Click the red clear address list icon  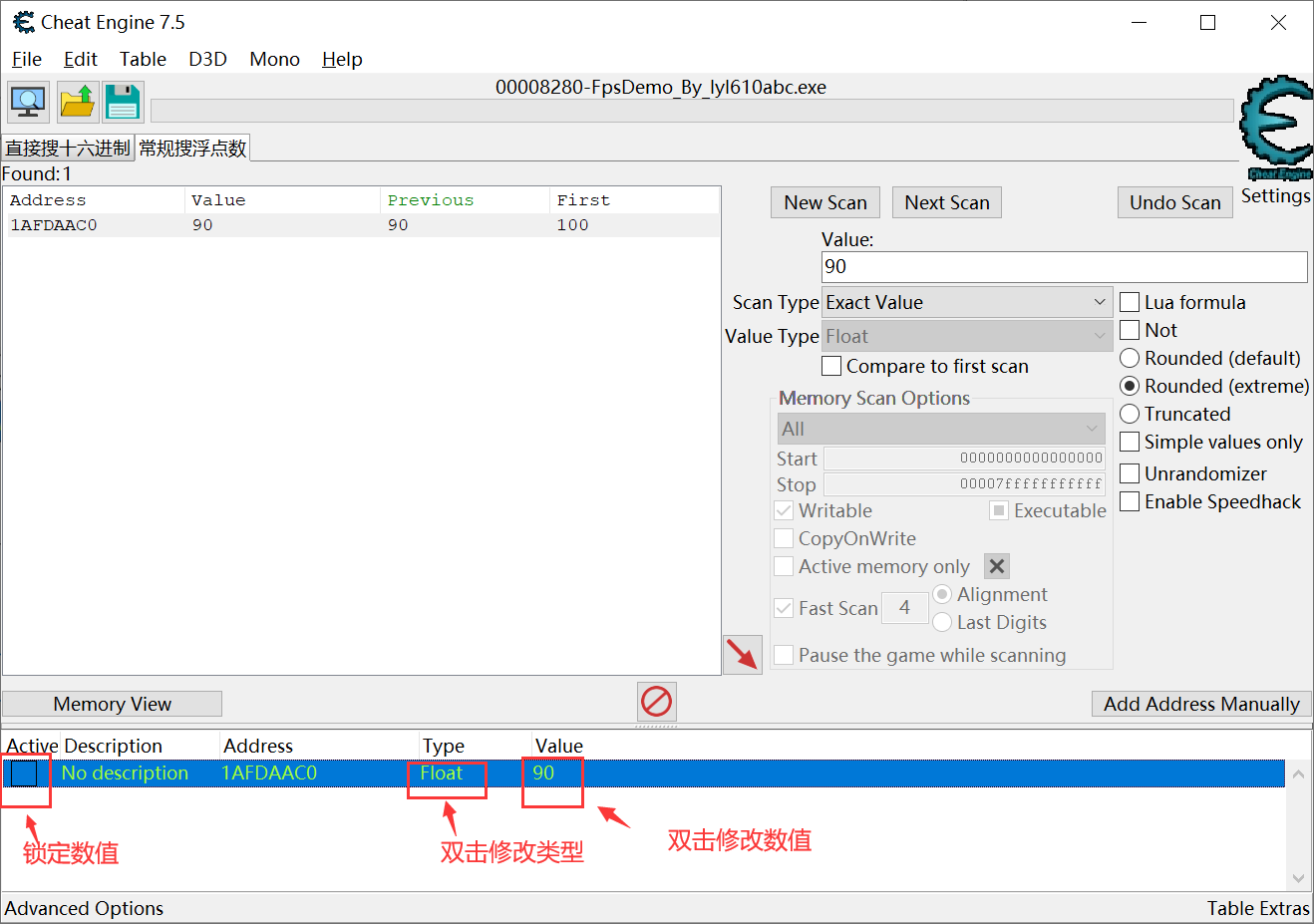pyautogui.click(x=656, y=702)
